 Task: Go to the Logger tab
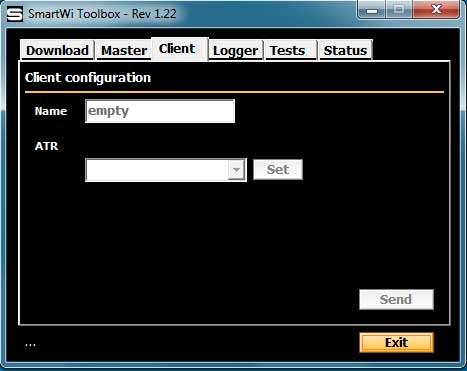pyautogui.click(x=236, y=50)
